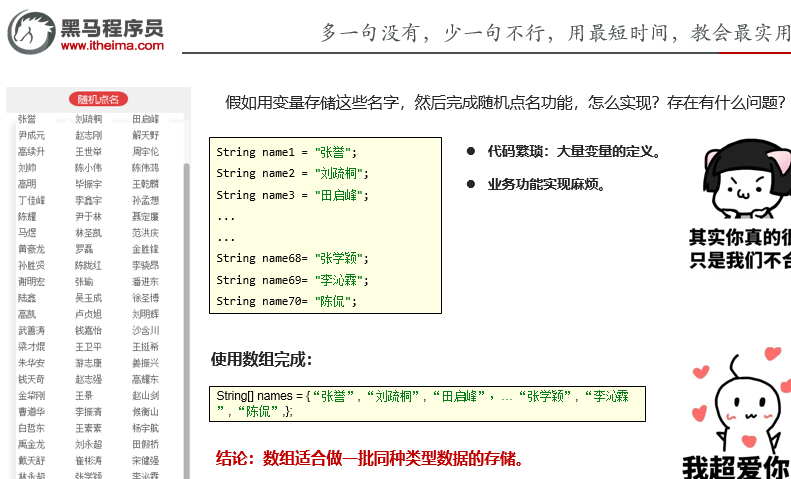Select 赵山剑 in the name list
The height and width of the screenshot is (479, 791).
tap(145, 395)
